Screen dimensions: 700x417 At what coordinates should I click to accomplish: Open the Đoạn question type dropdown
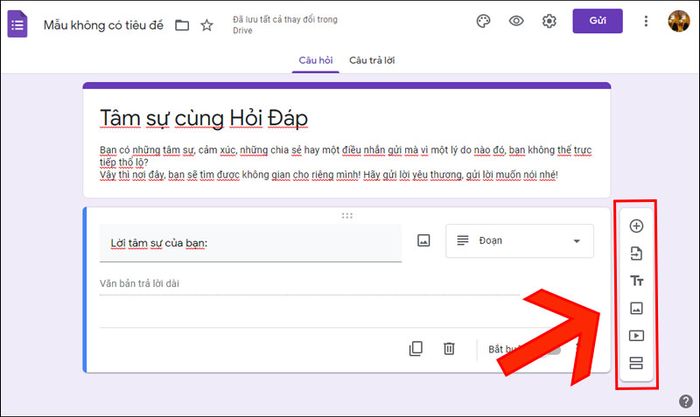point(520,241)
